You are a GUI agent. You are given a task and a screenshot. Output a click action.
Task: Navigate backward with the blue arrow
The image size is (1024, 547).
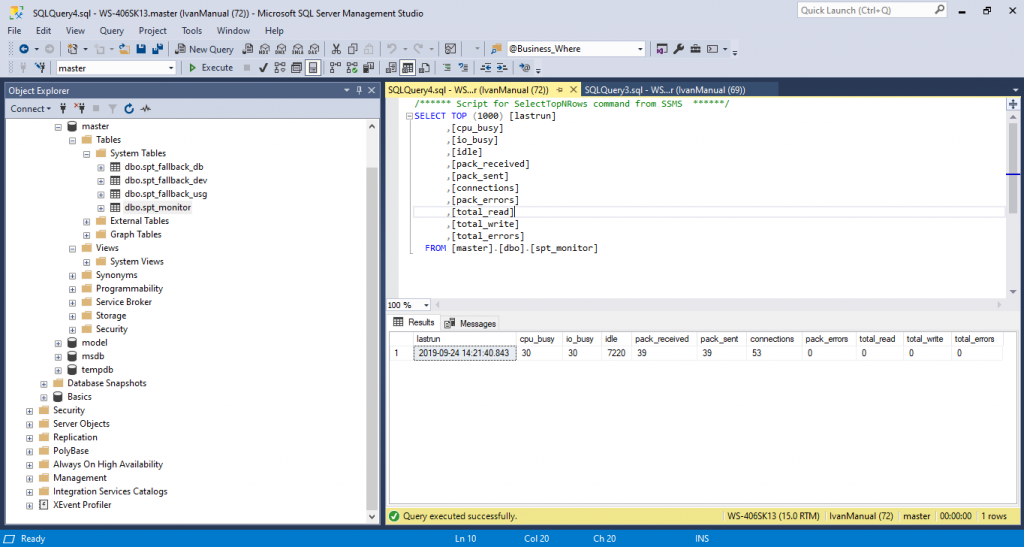point(24,49)
